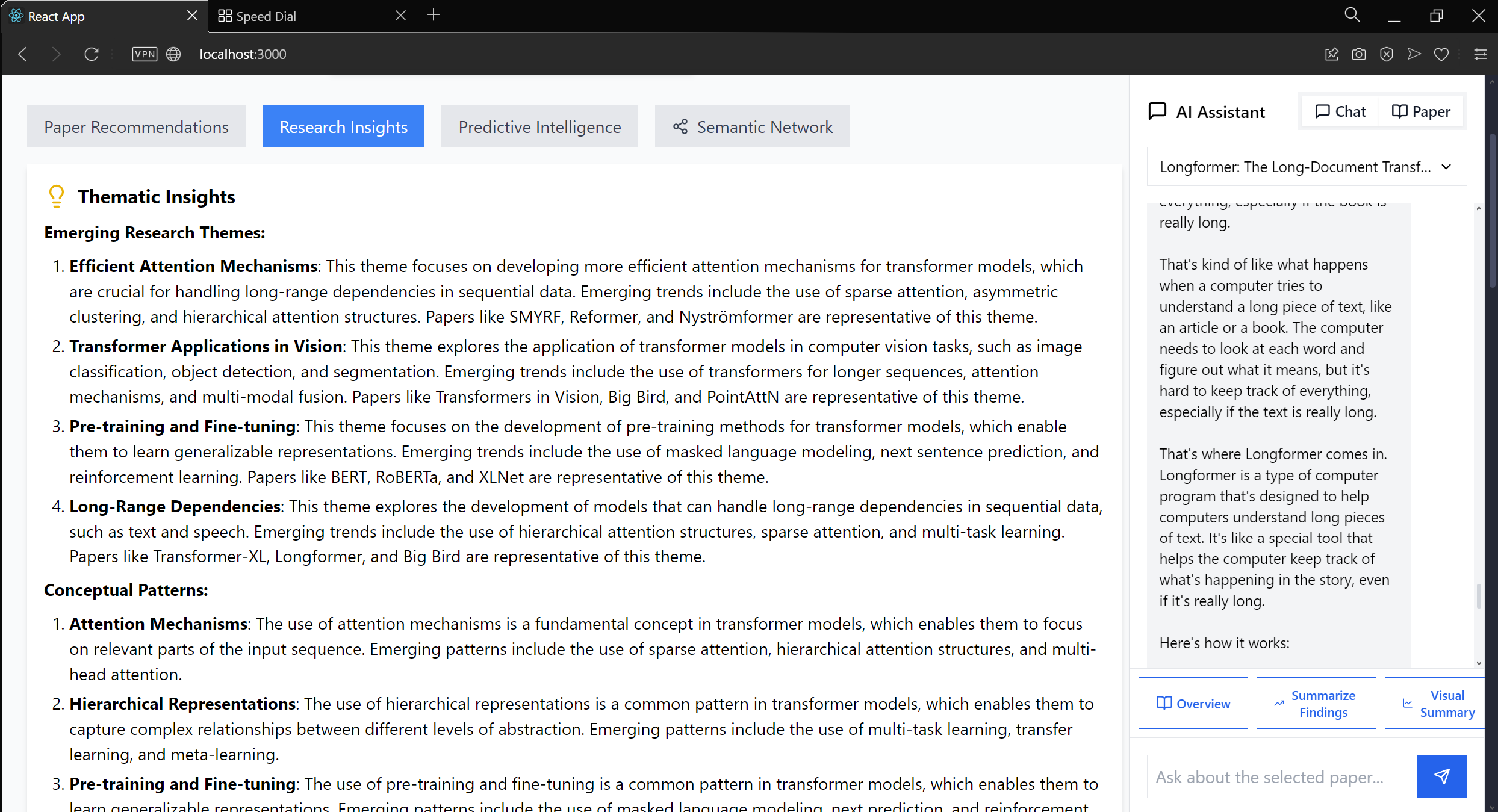The height and width of the screenshot is (812, 1498).
Task: Click the VPN badge in address bar
Action: pyautogui.click(x=145, y=54)
